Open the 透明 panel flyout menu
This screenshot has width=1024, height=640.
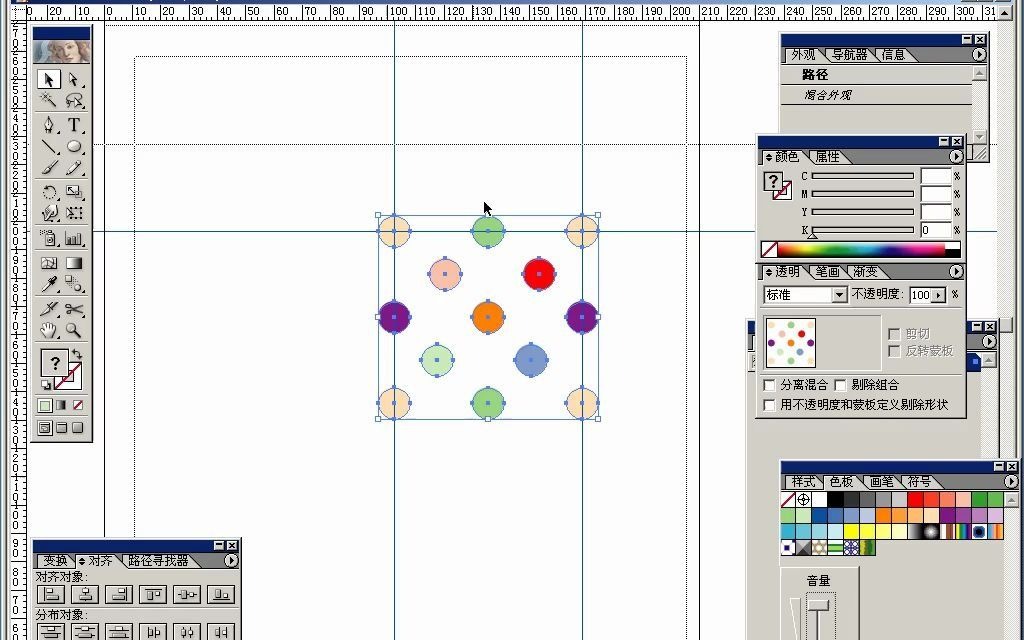click(x=956, y=271)
